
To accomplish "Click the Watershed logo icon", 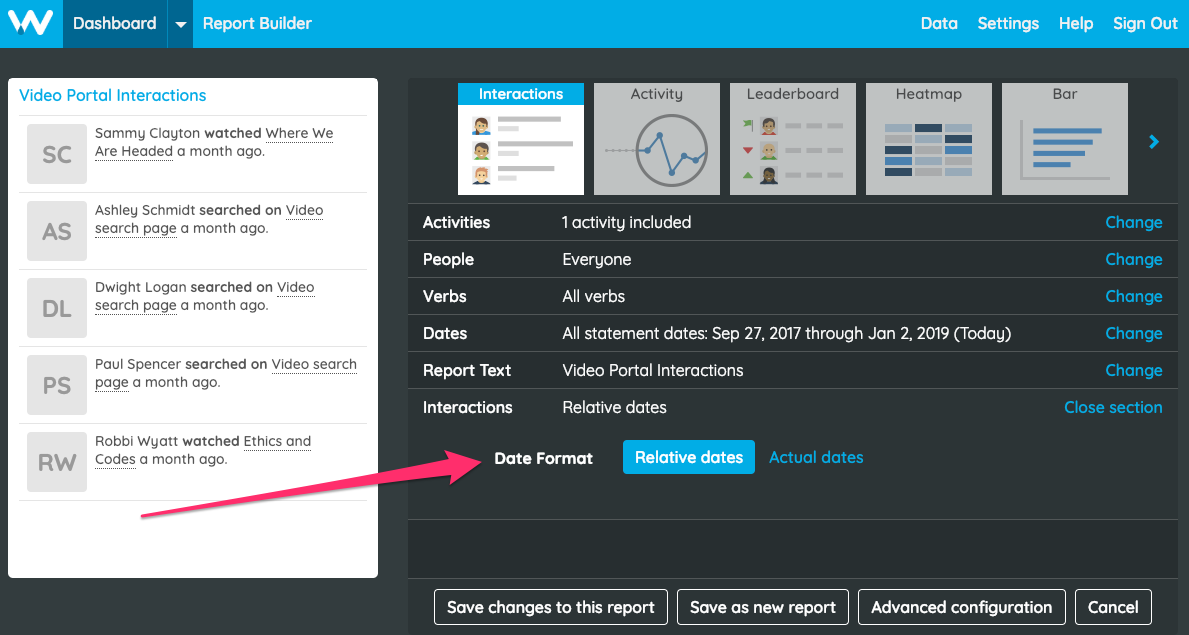I will (x=30, y=23).
